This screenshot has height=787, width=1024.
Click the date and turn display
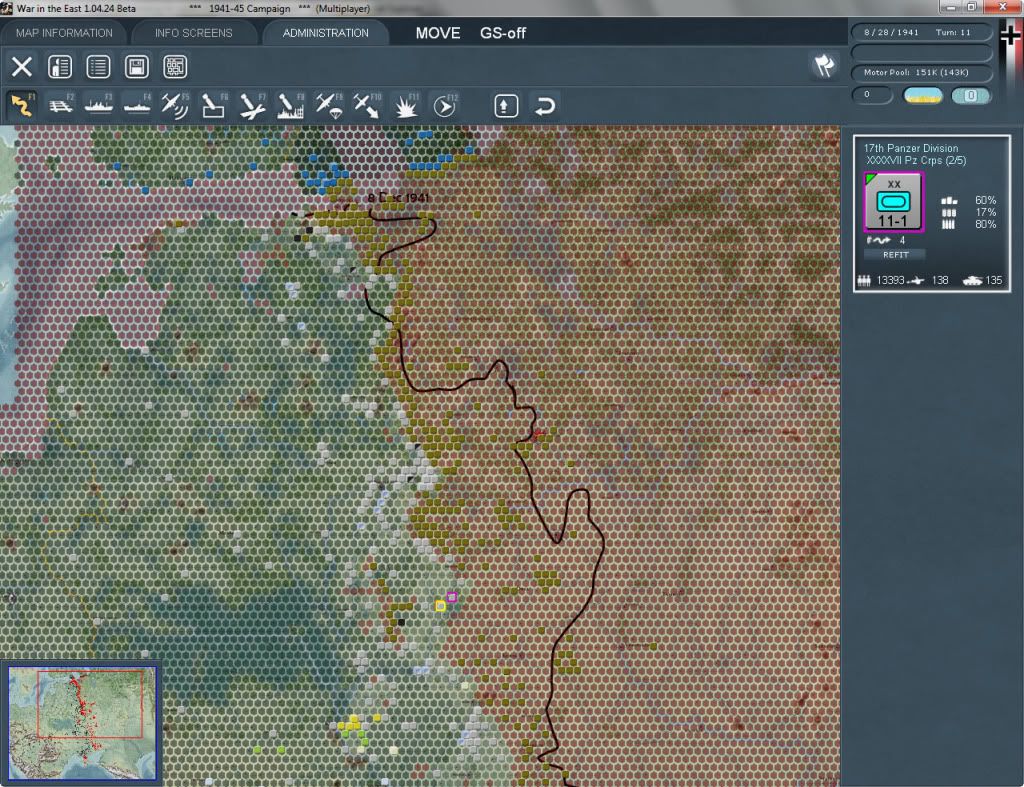(x=921, y=32)
